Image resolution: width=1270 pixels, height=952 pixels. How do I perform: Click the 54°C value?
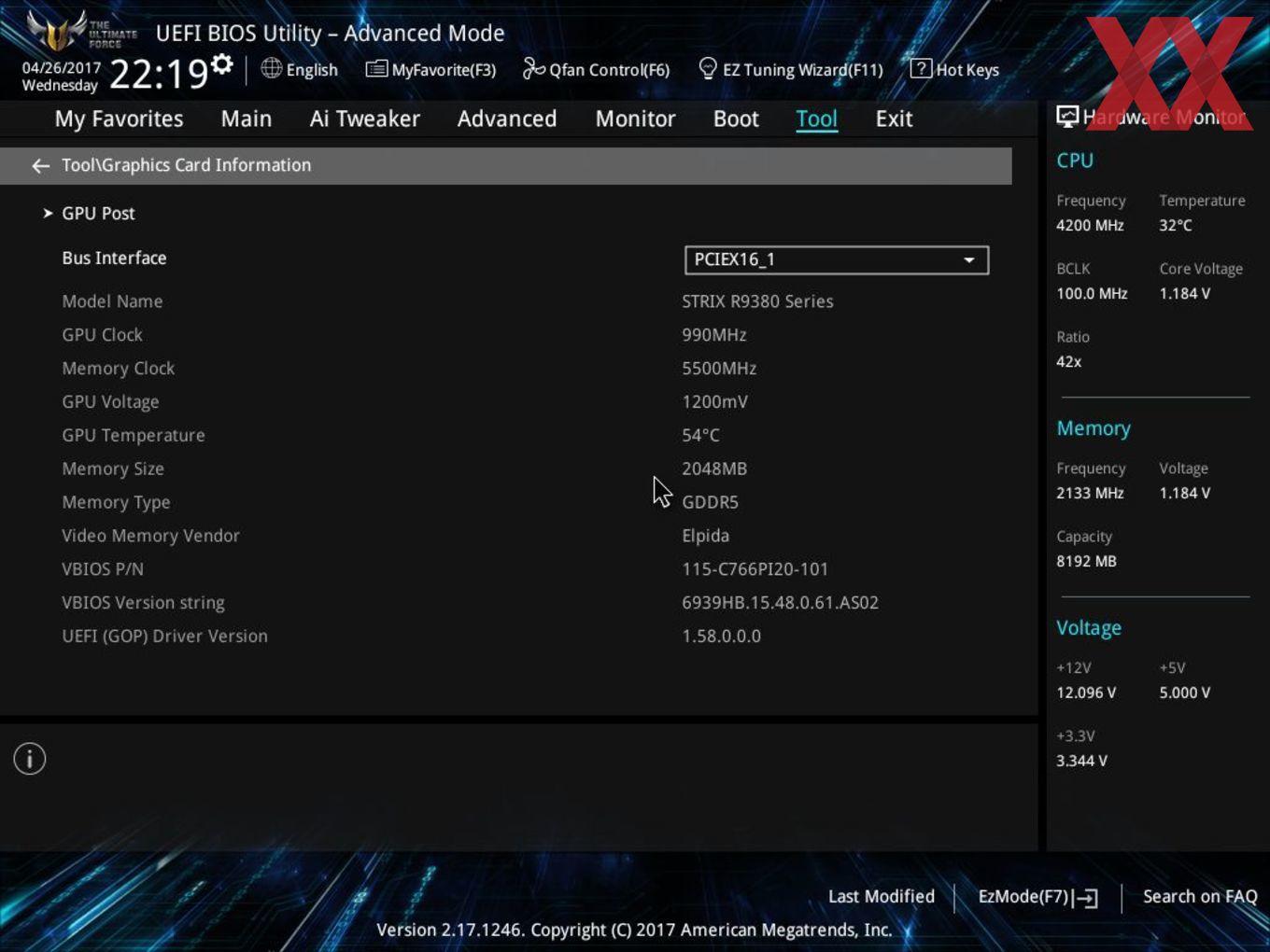click(x=700, y=436)
